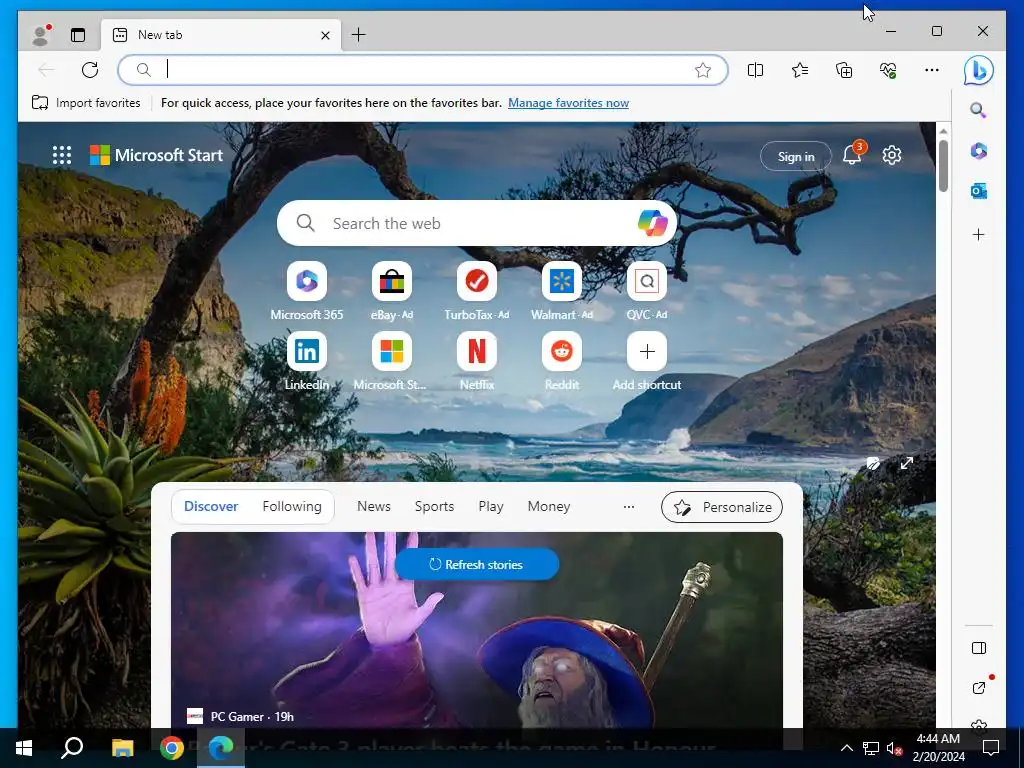Open the News feed tab
The width and height of the screenshot is (1024, 768).
tap(374, 506)
